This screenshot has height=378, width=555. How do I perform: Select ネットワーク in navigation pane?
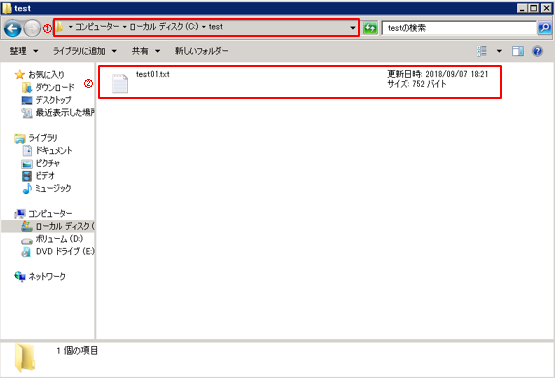pyautogui.click(x=47, y=276)
